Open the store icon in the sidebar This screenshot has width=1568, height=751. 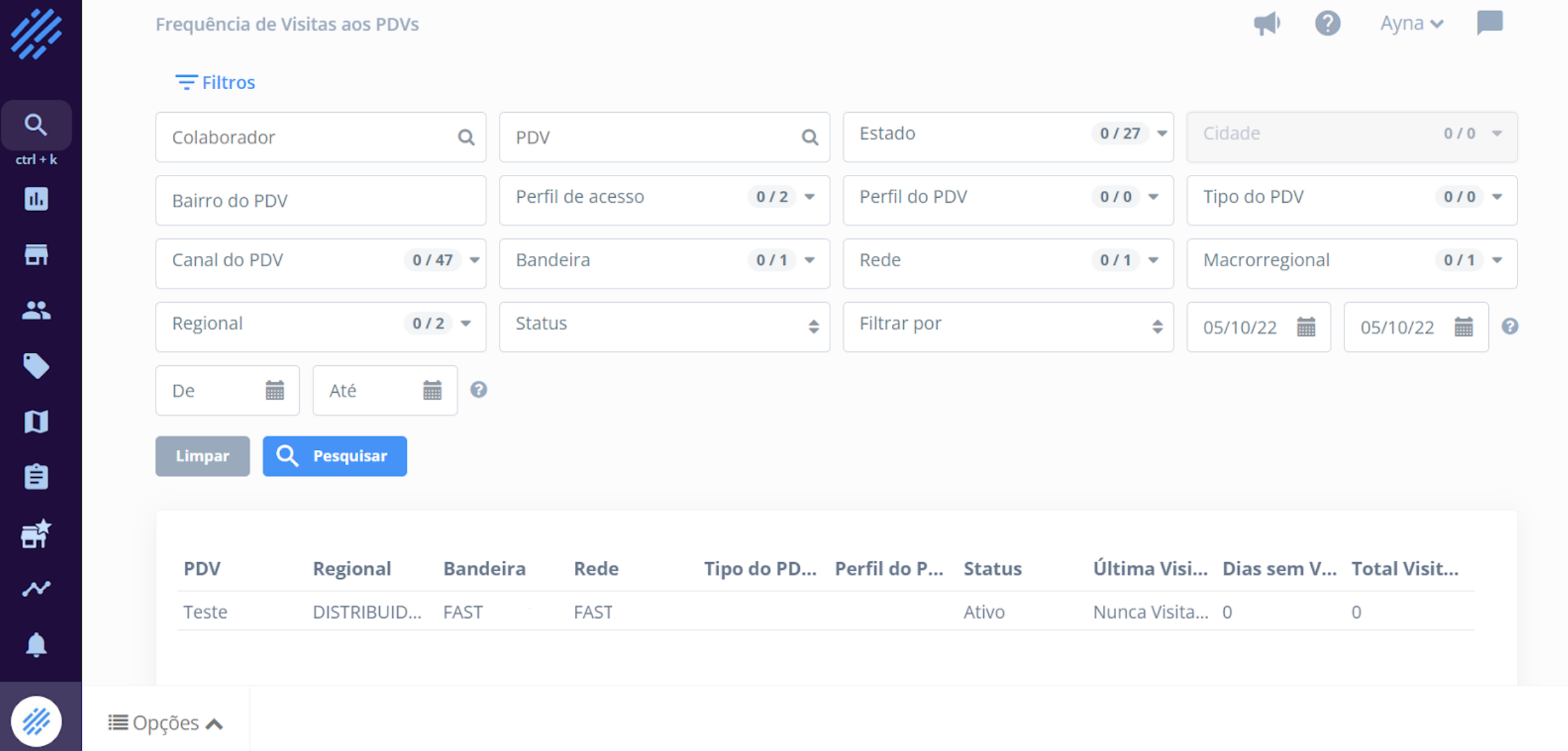pyautogui.click(x=36, y=255)
